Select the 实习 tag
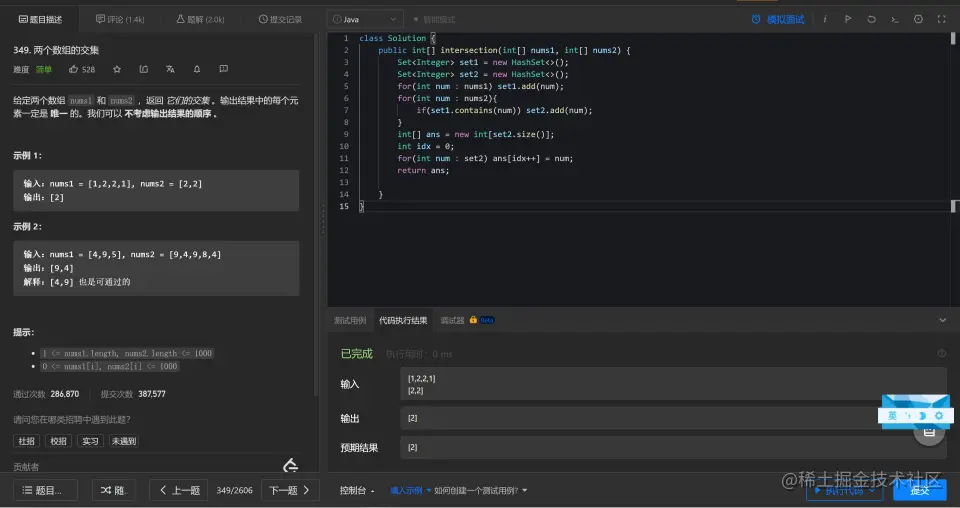 90,441
